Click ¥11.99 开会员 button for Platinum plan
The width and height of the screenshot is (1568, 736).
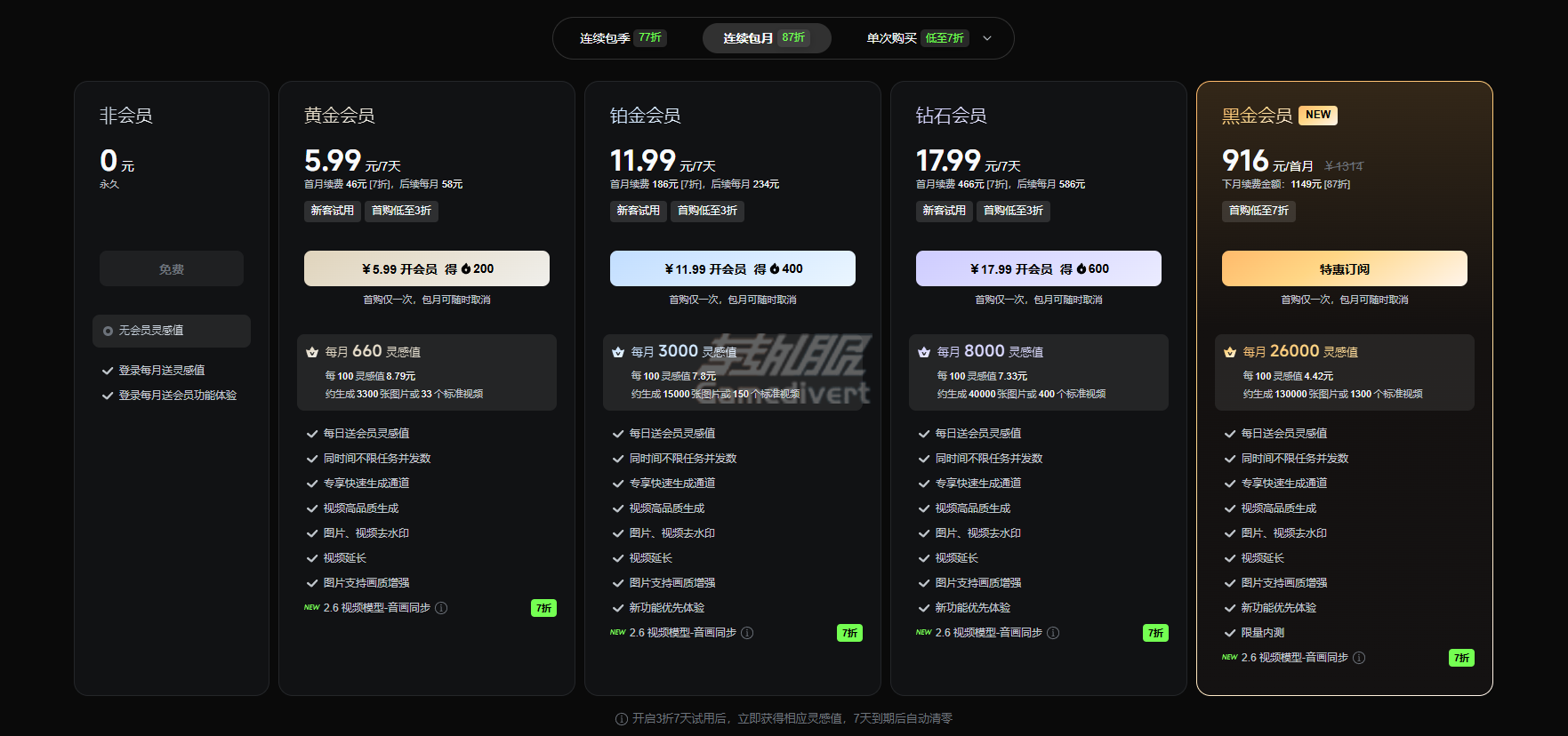(733, 268)
